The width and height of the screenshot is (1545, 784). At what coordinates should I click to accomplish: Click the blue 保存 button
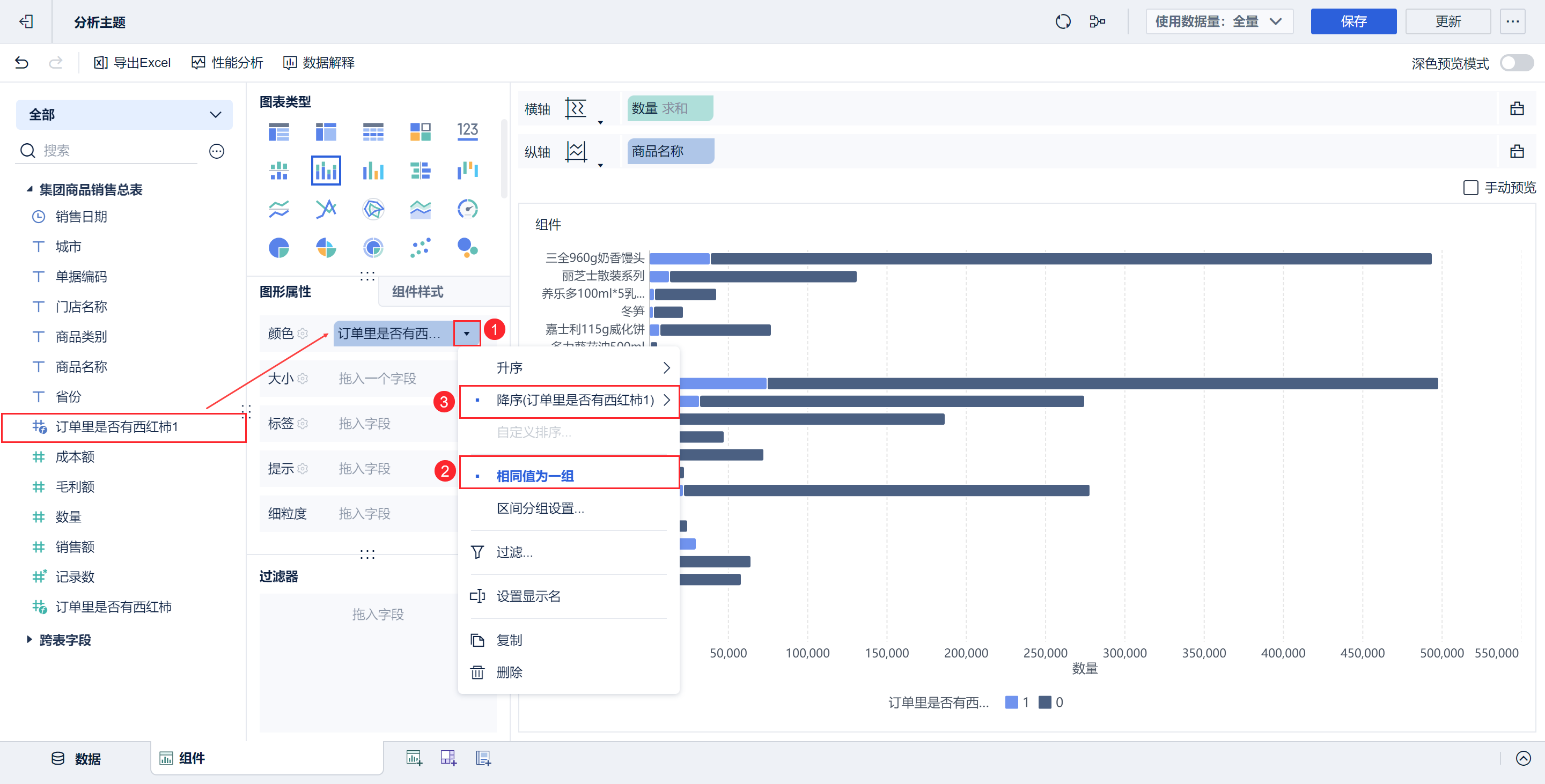point(1353,22)
